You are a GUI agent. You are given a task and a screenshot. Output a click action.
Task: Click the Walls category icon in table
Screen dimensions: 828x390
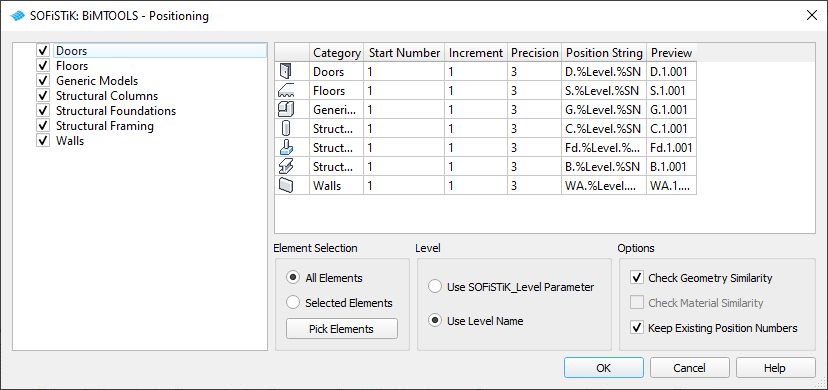pyautogui.click(x=285, y=185)
